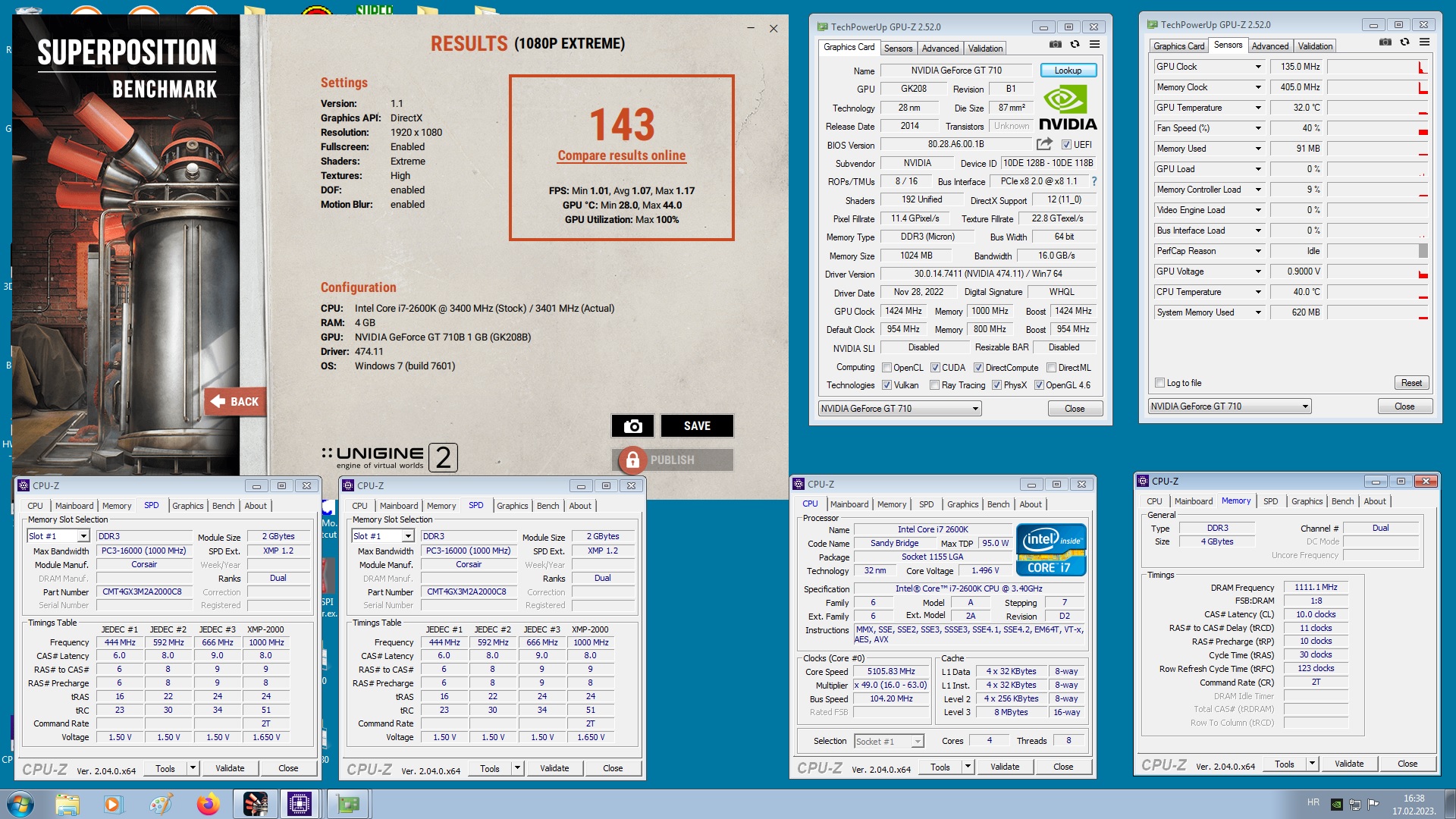Toggle the OpenGL 4.6 checkbox
Screen dimensions: 1456x819
click(1039, 385)
